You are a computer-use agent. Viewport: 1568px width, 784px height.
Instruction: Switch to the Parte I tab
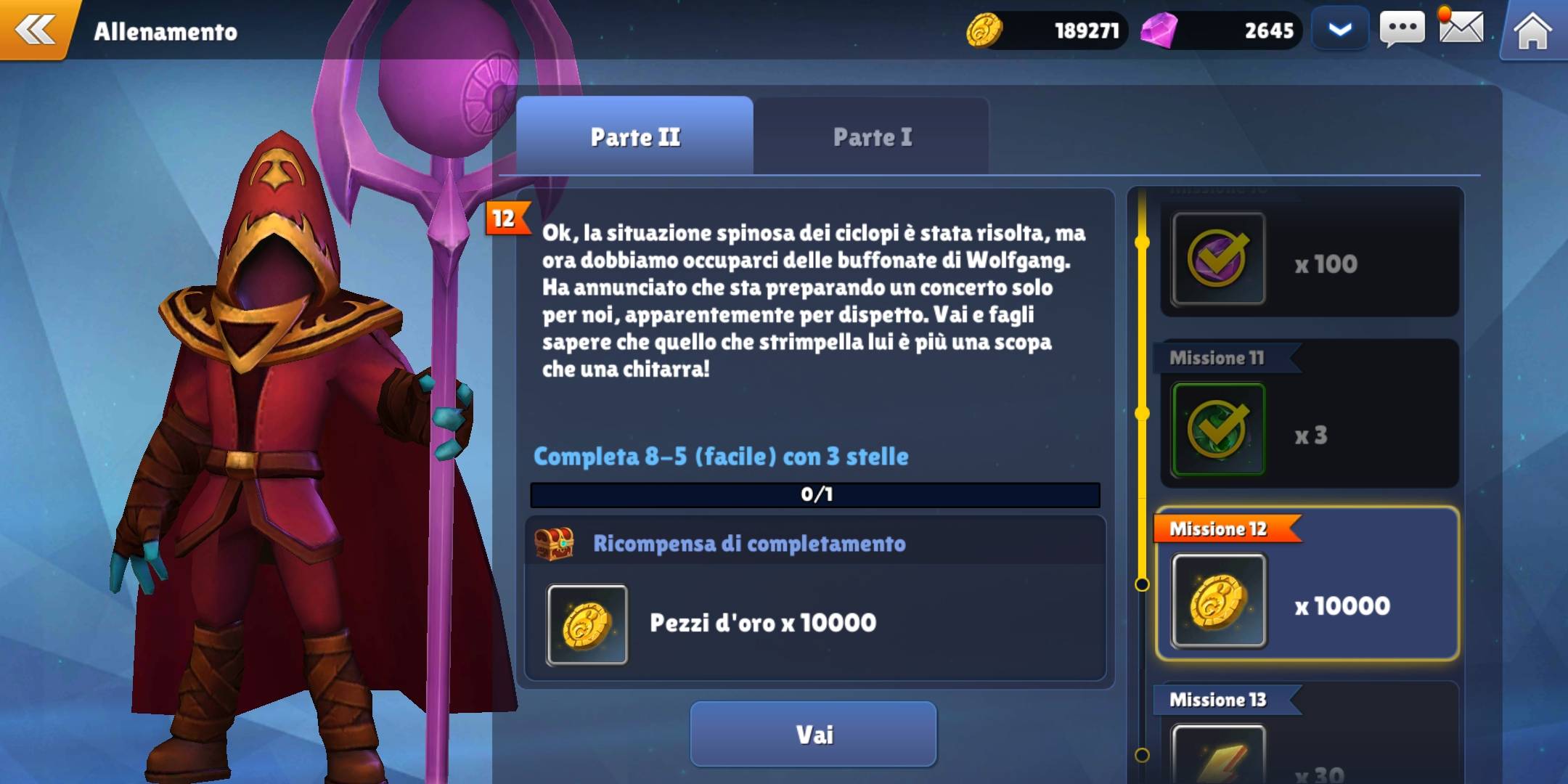[872, 136]
